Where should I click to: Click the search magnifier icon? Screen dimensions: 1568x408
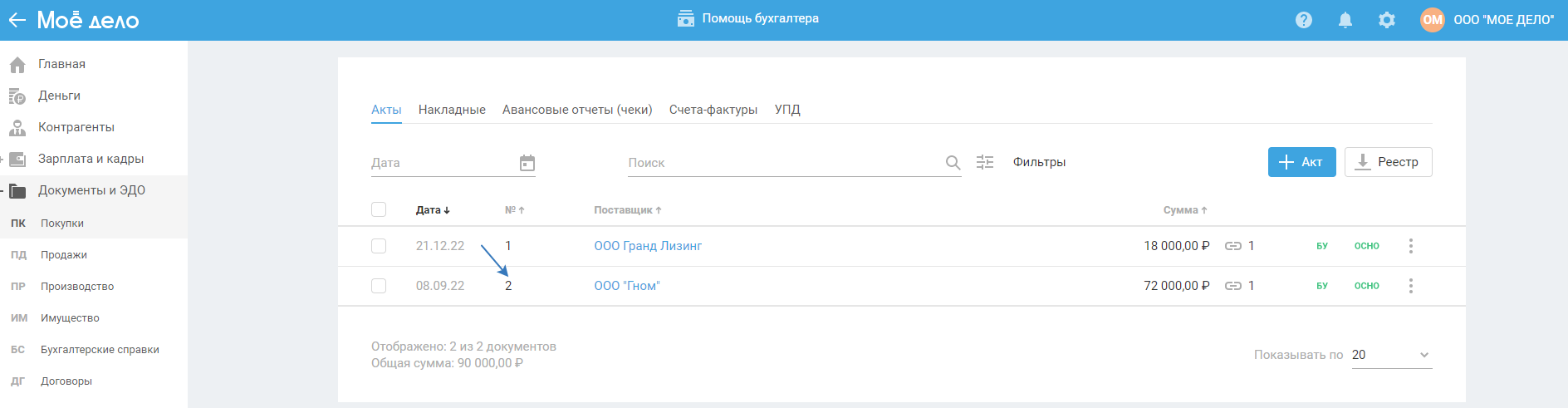953,163
